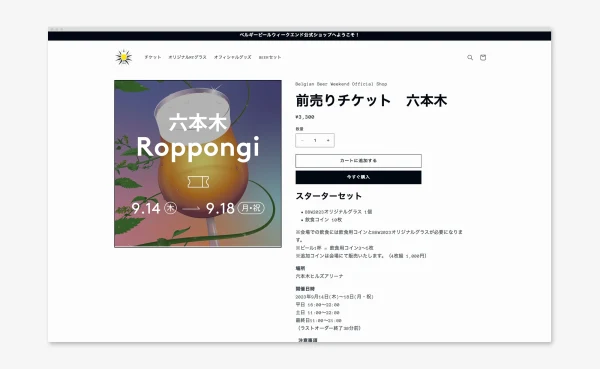Open the shopping cart icon
This screenshot has height=369, width=600.
pos(483,57)
